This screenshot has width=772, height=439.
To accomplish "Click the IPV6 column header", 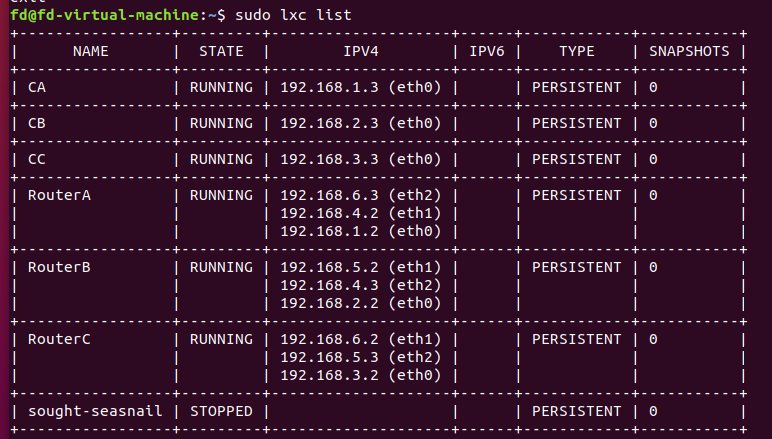I will click(487, 51).
